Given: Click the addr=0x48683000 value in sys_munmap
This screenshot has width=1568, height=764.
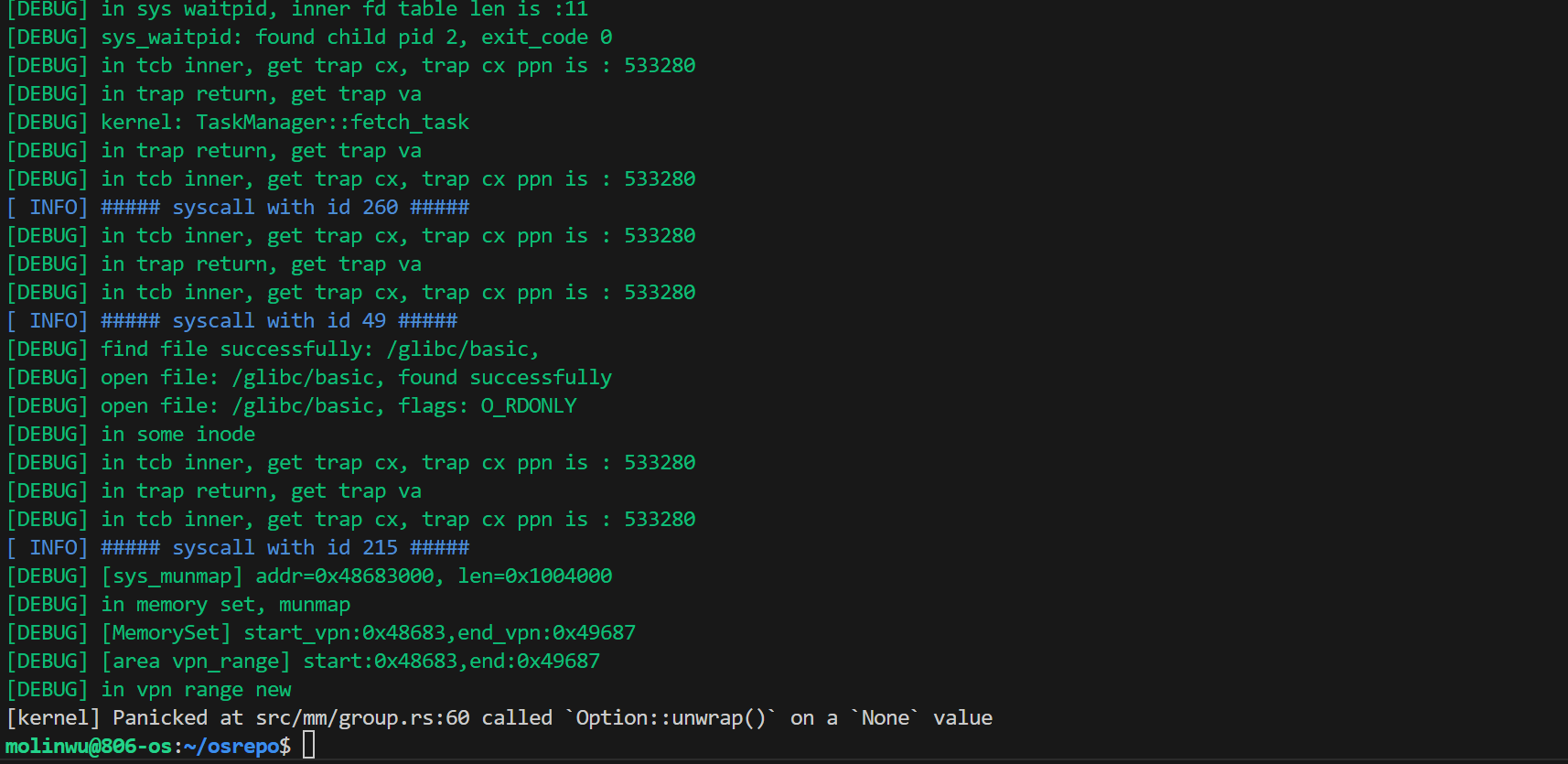Looking at the screenshot, I should [x=349, y=576].
